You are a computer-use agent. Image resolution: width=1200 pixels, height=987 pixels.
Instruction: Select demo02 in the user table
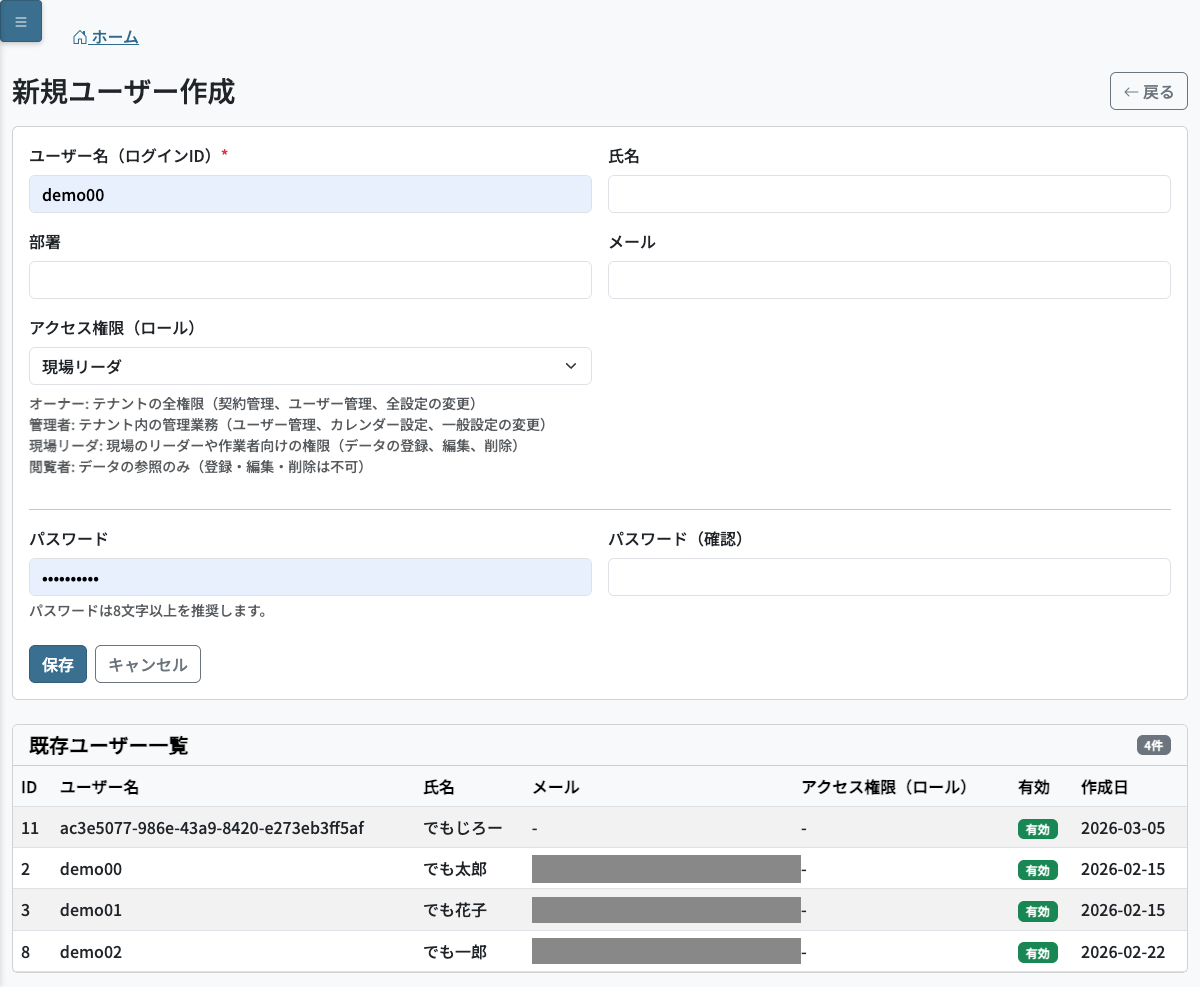pos(91,951)
